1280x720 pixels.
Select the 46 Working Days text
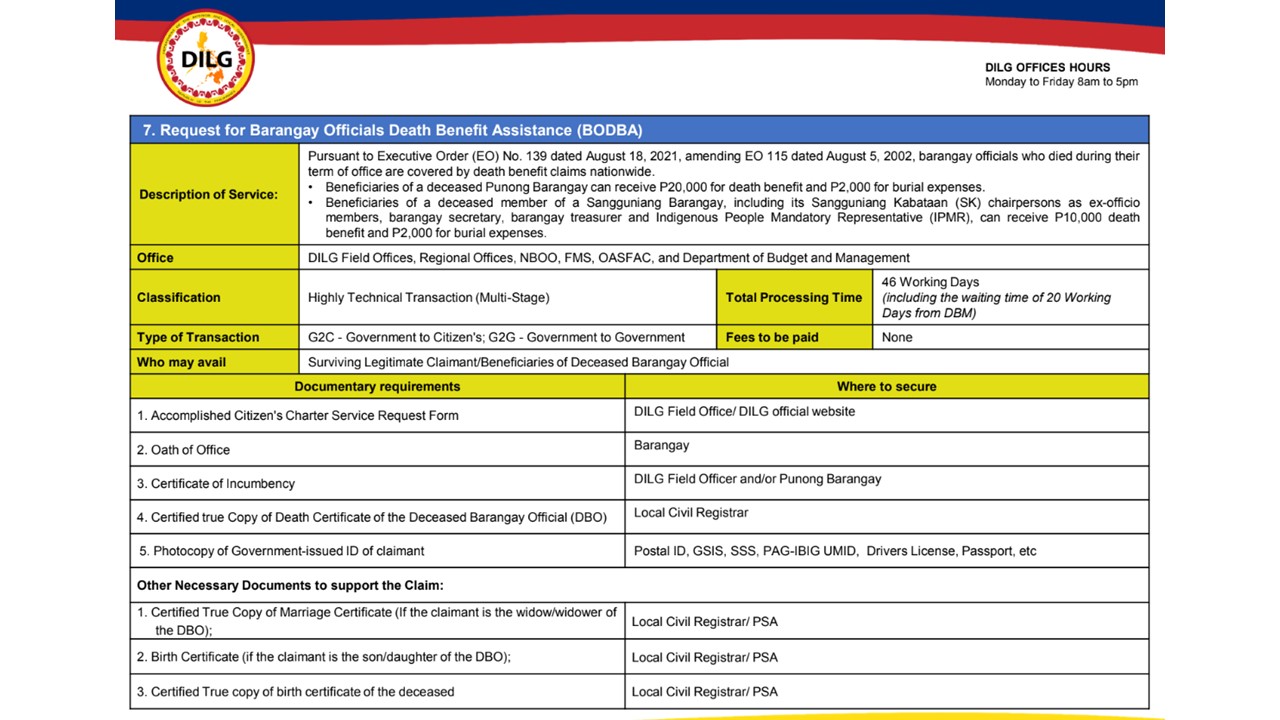[930, 283]
